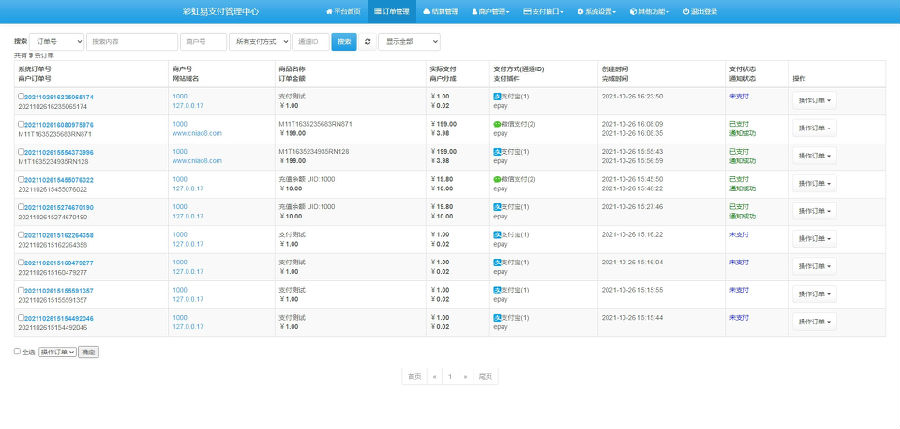Click the Alipay icon in the first order row
900x429 pixels.
point(497,96)
